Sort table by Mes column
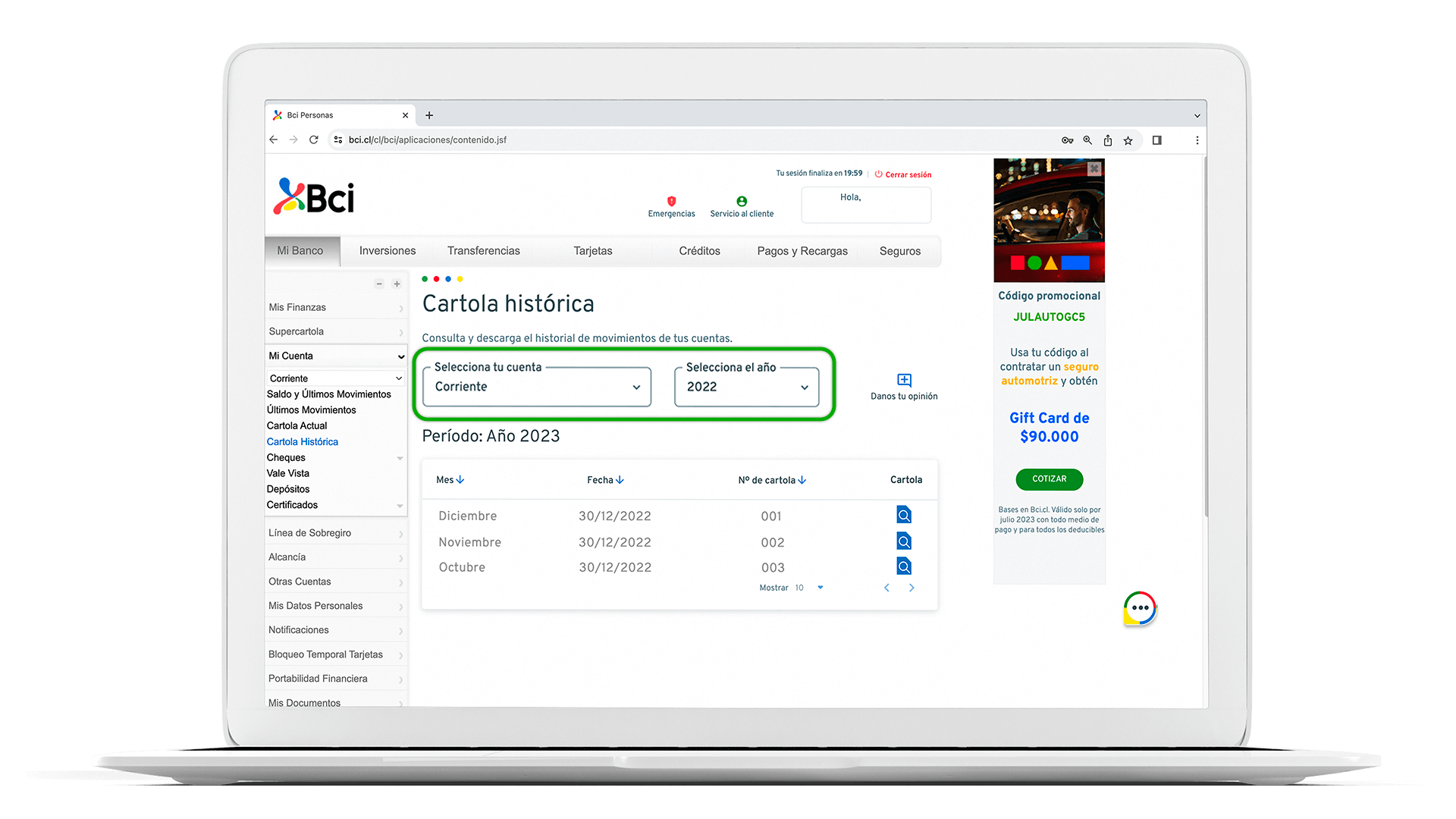 coord(450,480)
